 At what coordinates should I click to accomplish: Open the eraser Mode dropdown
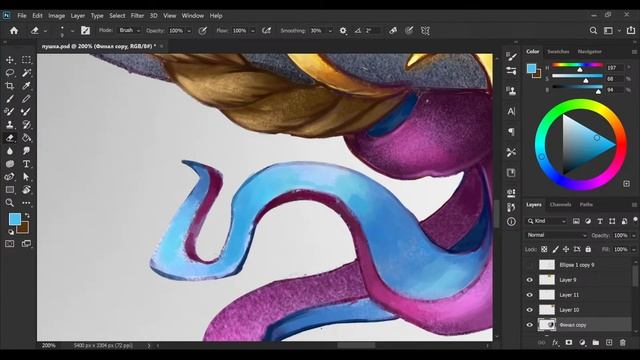(129, 31)
